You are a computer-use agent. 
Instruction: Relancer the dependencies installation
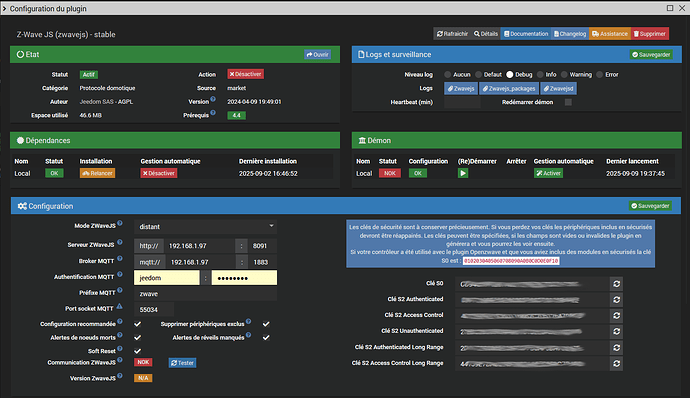[x=97, y=173]
